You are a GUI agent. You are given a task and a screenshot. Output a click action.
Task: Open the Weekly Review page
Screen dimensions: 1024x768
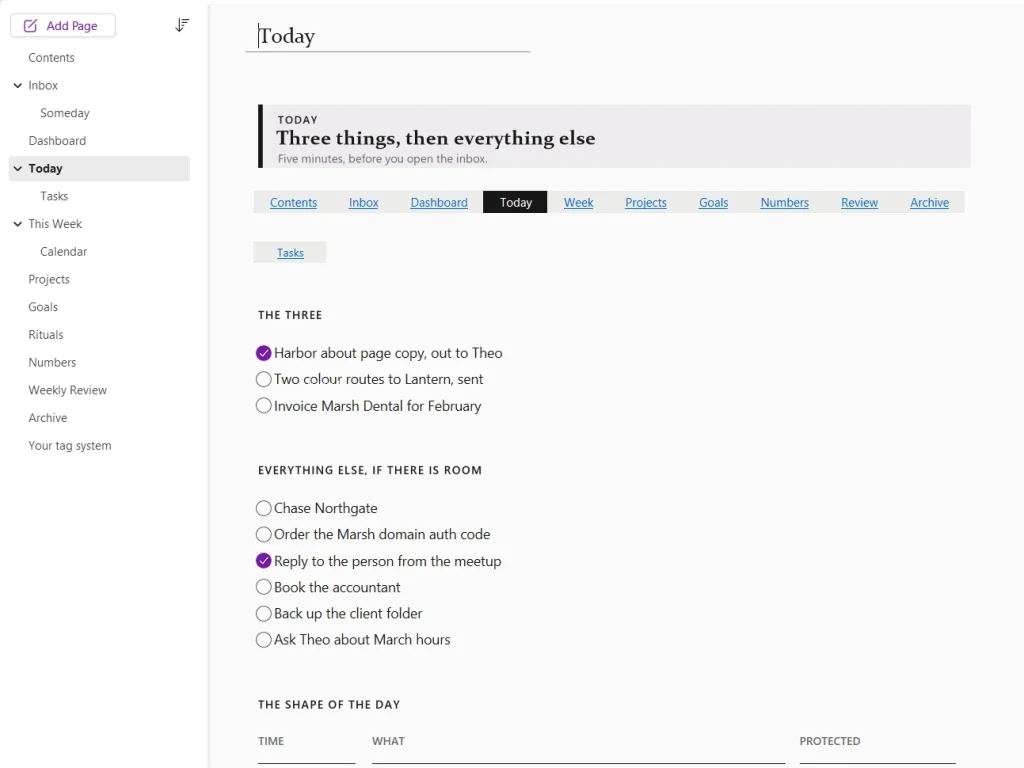pos(67,390)
